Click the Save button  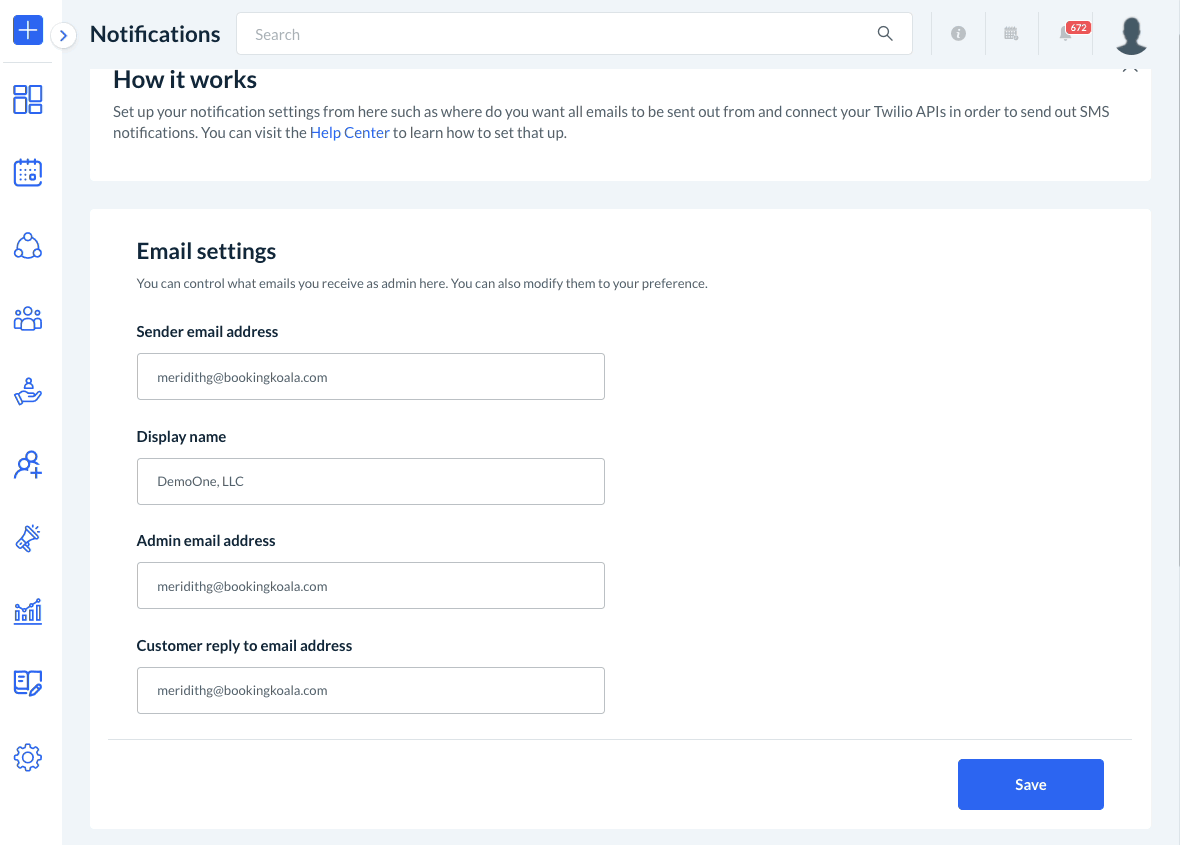pos(1030,784)
